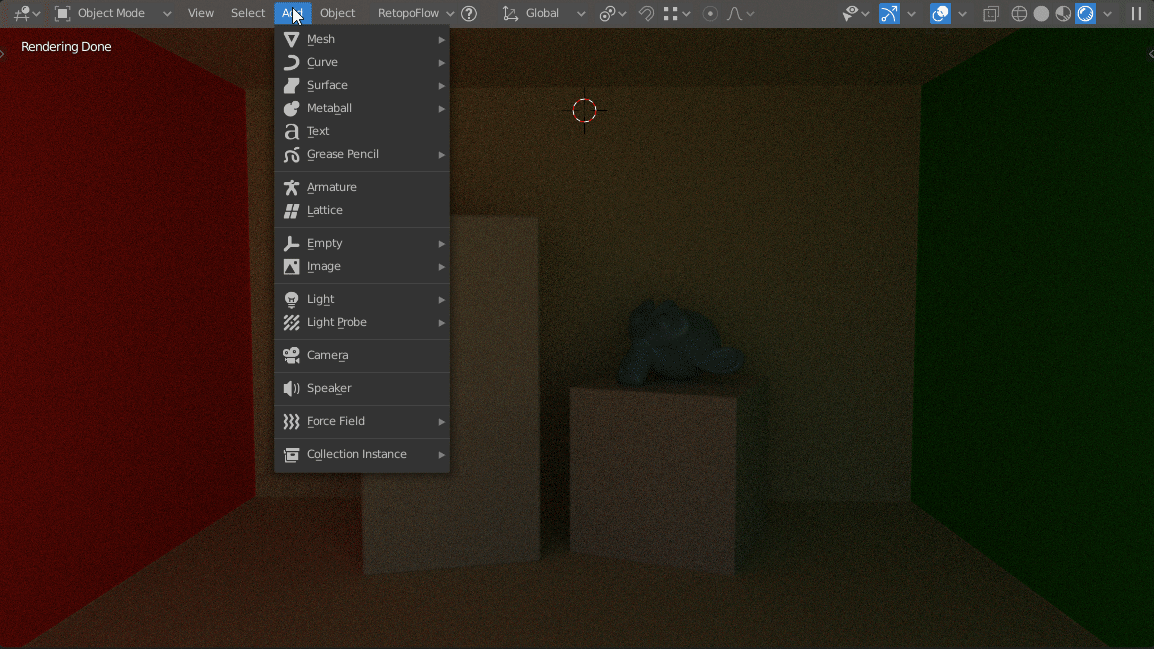Screen dimensions: 1154x649
Task: Click the Collection Instance box icon
Action: click(291, 454)
